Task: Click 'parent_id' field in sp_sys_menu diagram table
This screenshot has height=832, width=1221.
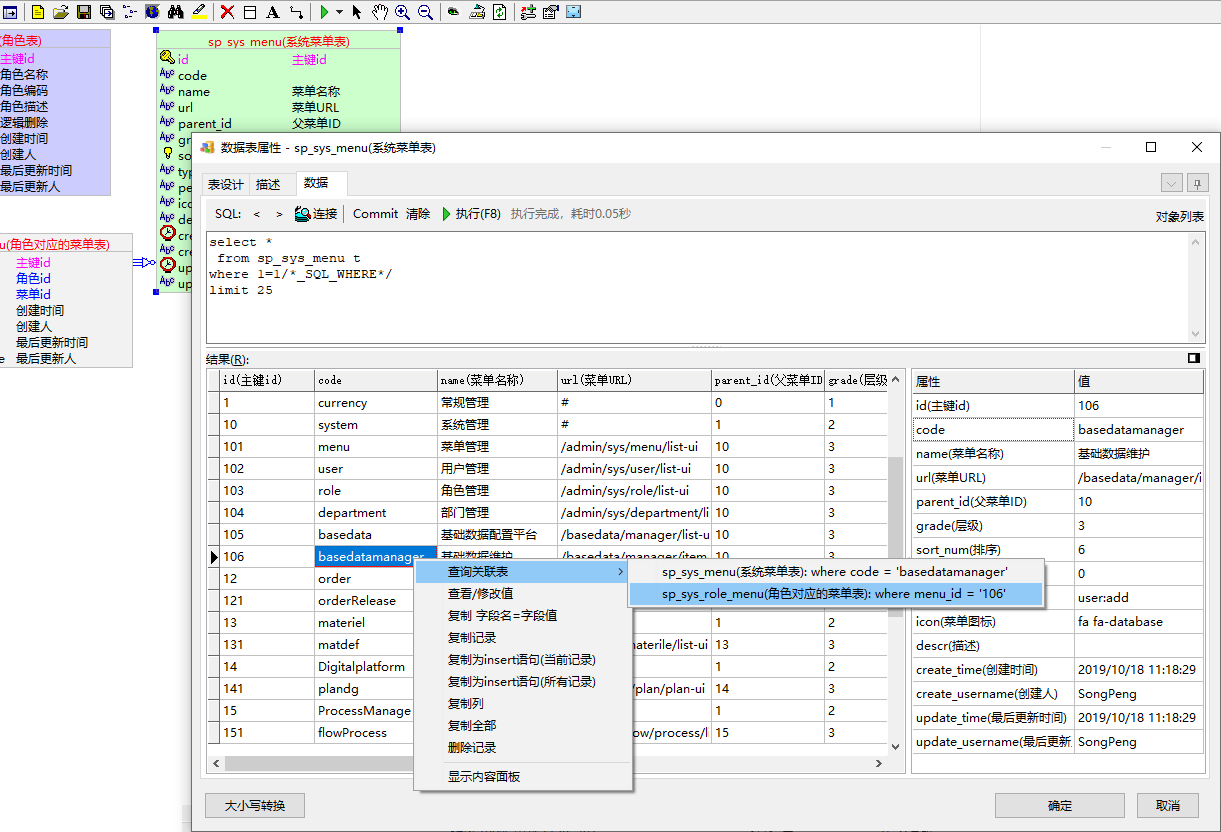Action: pyautogui.click(x=205, y=124)
